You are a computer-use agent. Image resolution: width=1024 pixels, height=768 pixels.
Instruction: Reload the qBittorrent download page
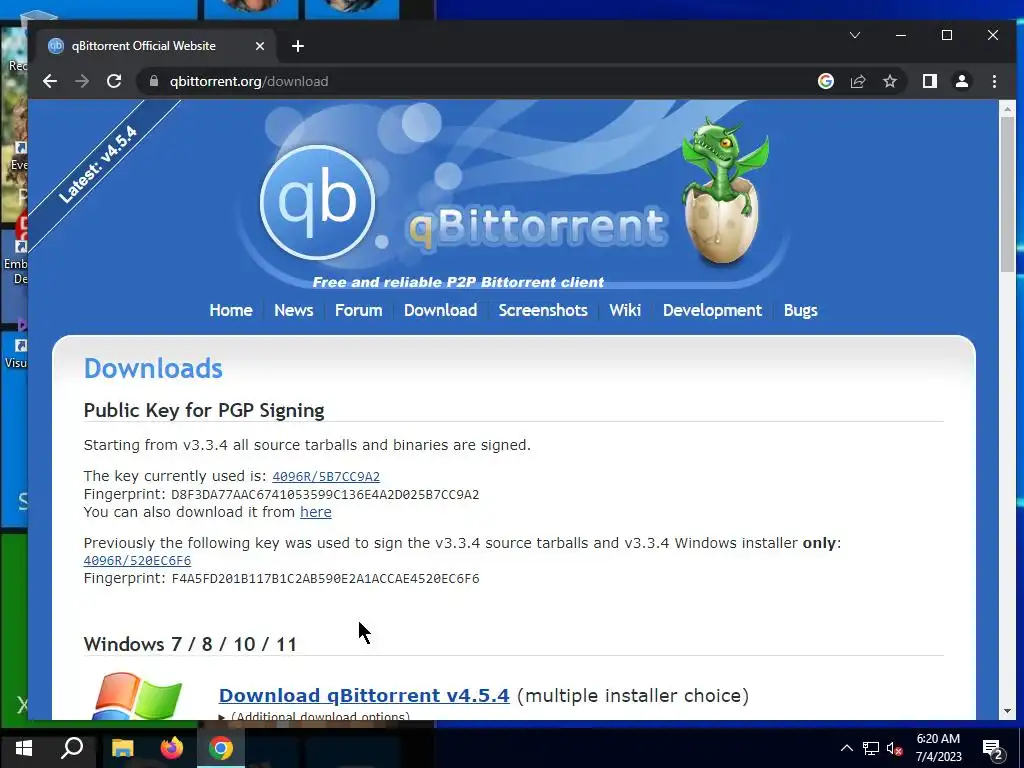(114, 81)
